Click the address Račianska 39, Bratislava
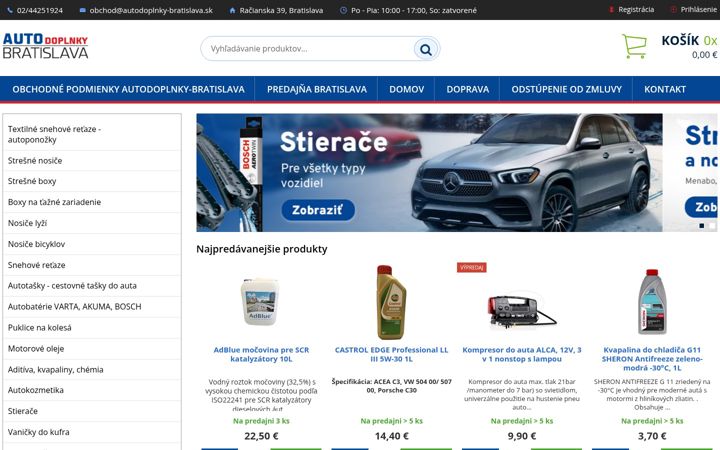The image size is (720, 450). pyautogui.click(x=281, y=10)
